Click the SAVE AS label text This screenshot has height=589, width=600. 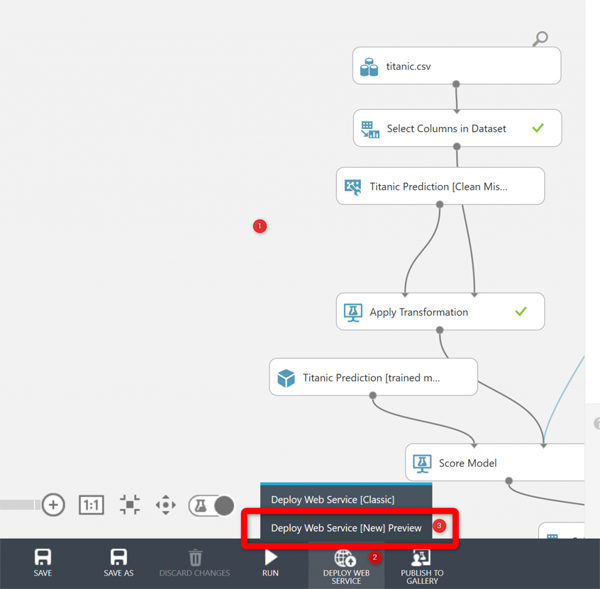[x=119, y=573]
